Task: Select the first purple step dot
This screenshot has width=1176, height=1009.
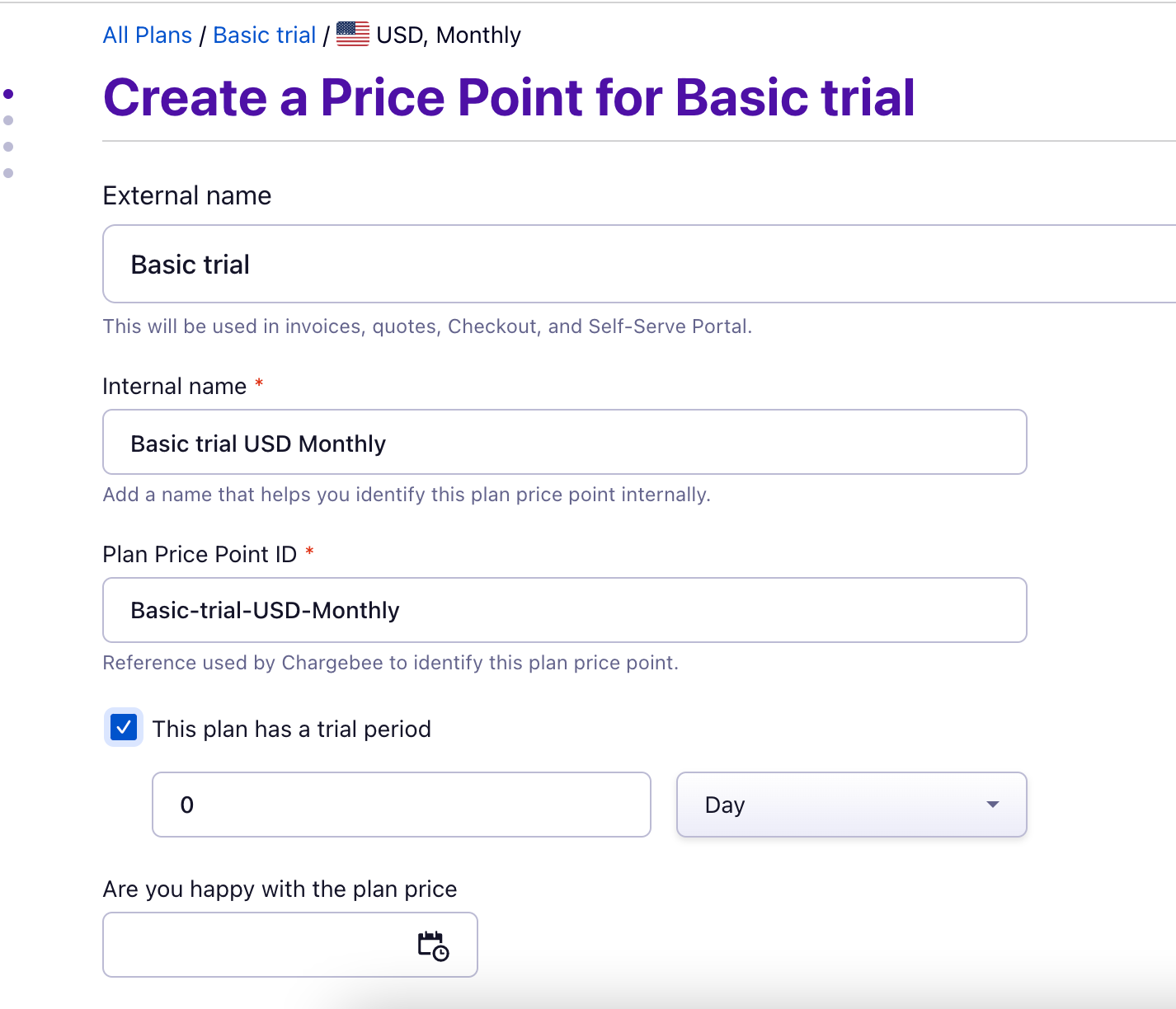Action: click(8, 94)
